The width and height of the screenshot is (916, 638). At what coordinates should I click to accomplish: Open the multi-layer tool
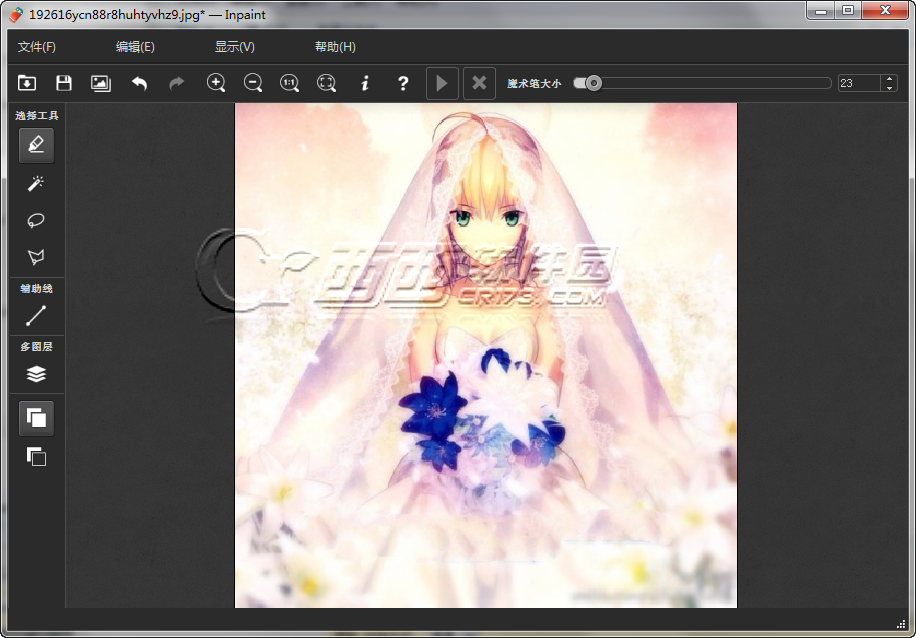[x=36, y=374]
